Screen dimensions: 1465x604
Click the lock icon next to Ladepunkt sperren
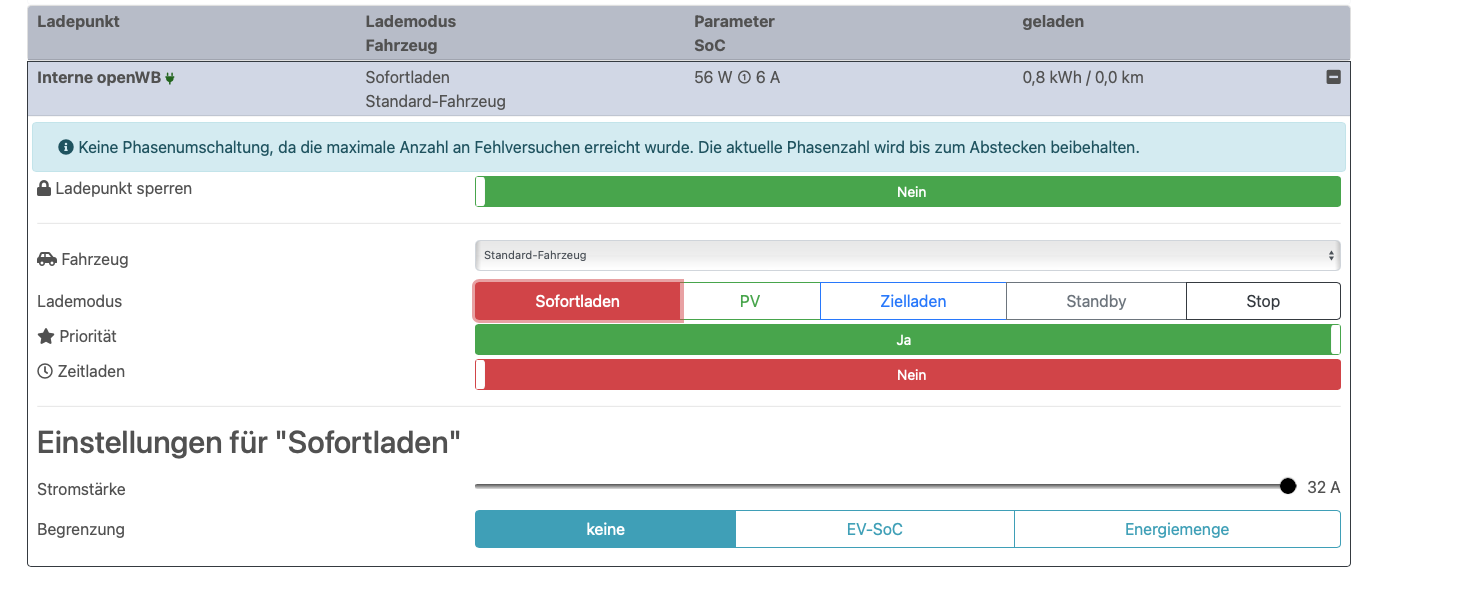(44, 189)
